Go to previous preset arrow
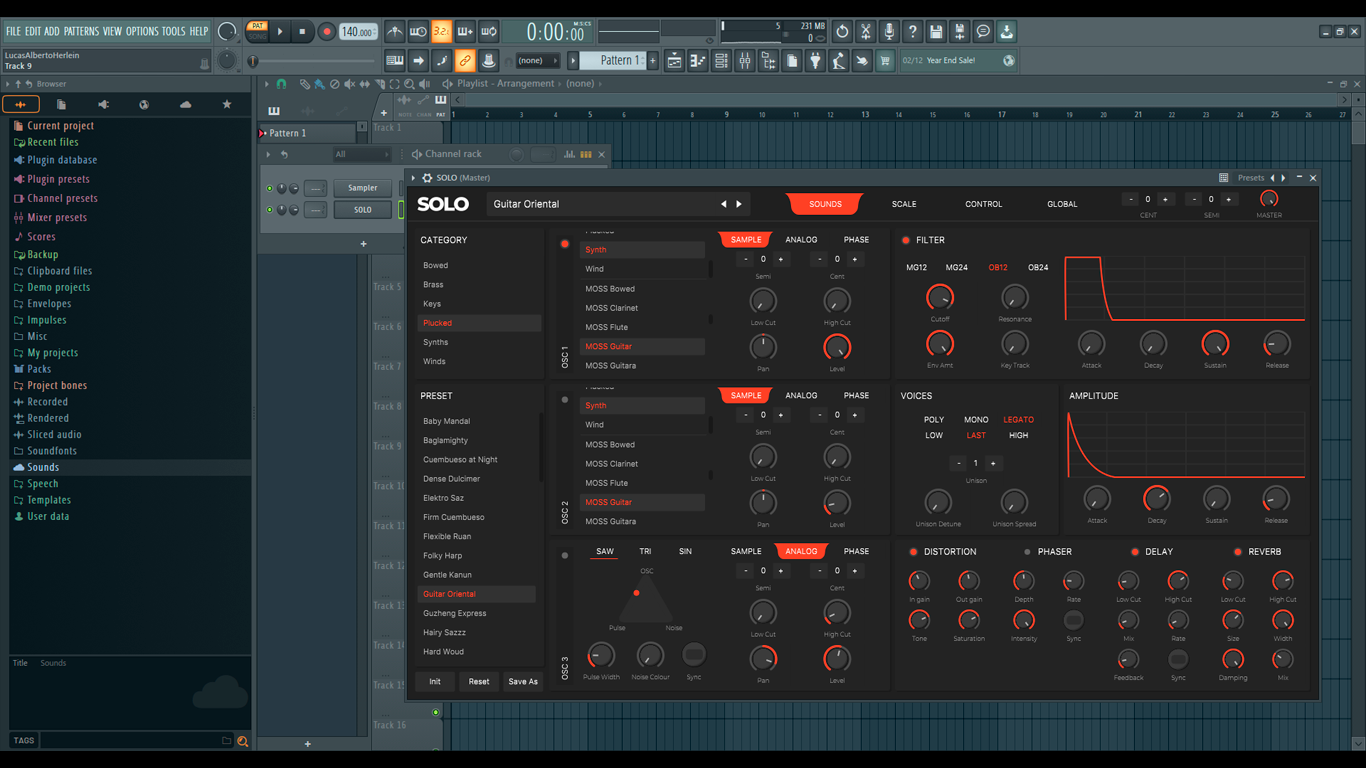 pos(724,204)
